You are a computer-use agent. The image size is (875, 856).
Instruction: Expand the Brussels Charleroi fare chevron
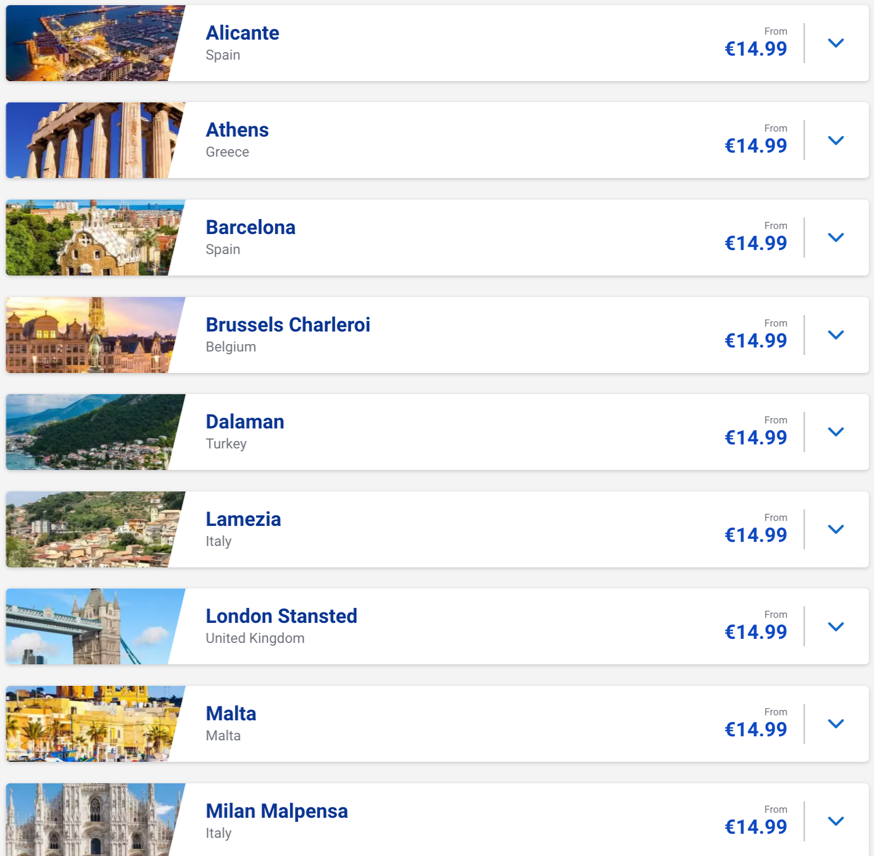(x=836, y=334)
